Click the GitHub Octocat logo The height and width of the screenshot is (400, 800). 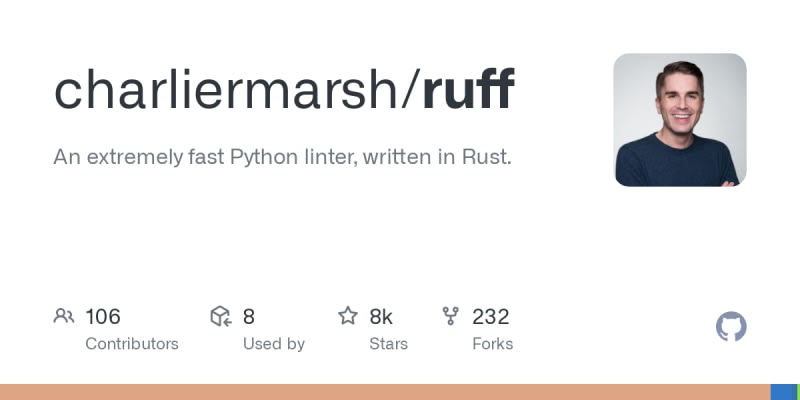(731, 327)
